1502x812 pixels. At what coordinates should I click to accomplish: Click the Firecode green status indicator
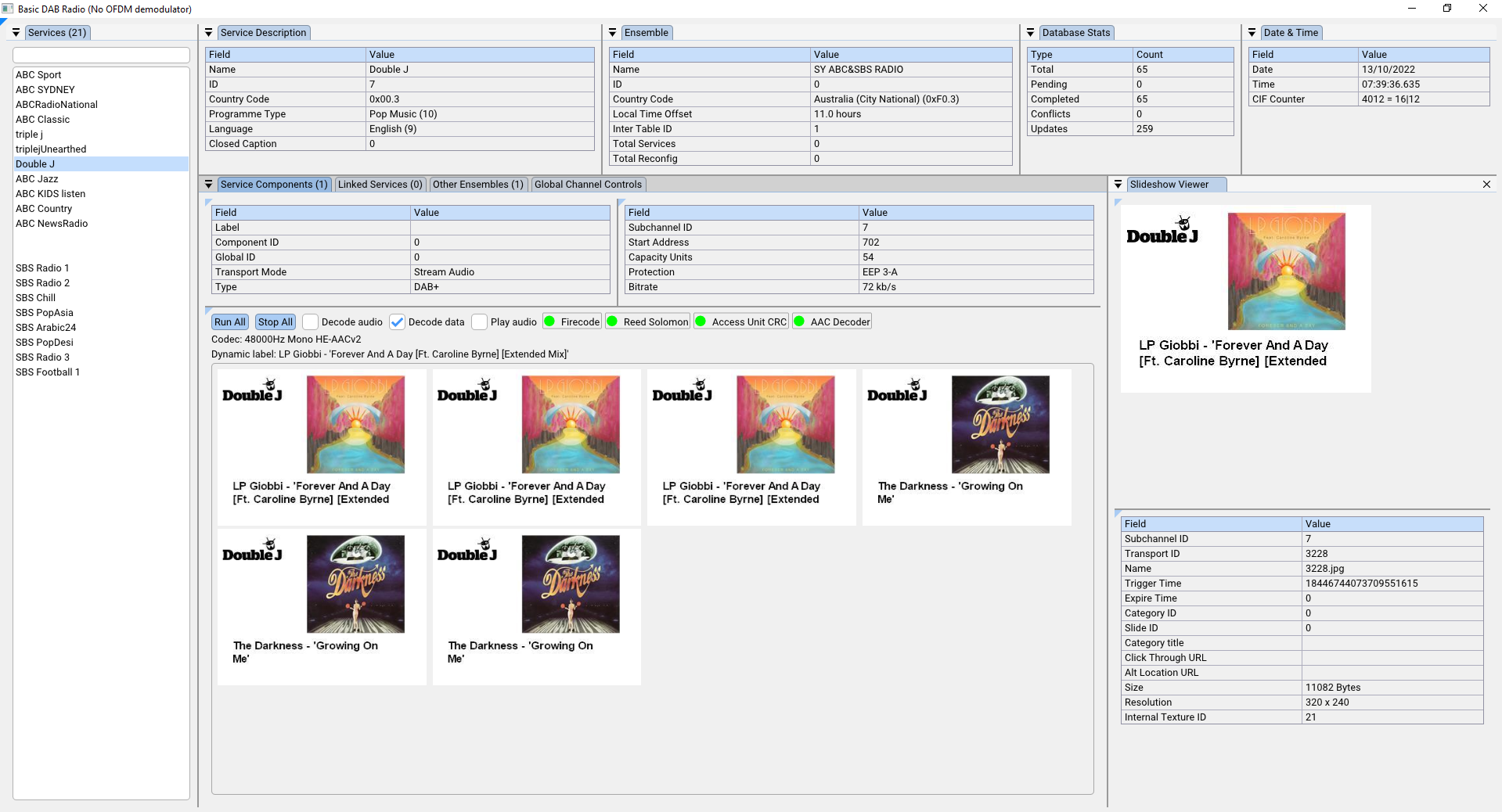(x=549, y=322)
